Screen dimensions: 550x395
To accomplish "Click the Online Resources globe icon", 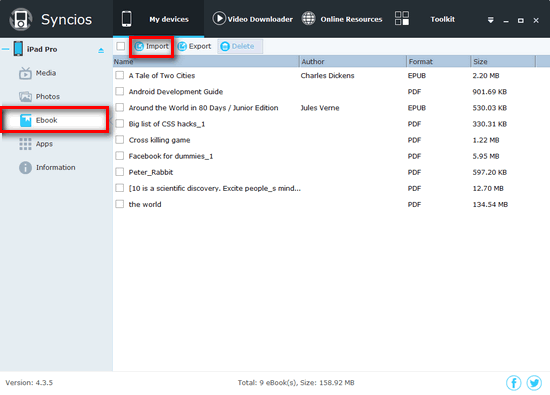I will point(309,19).
